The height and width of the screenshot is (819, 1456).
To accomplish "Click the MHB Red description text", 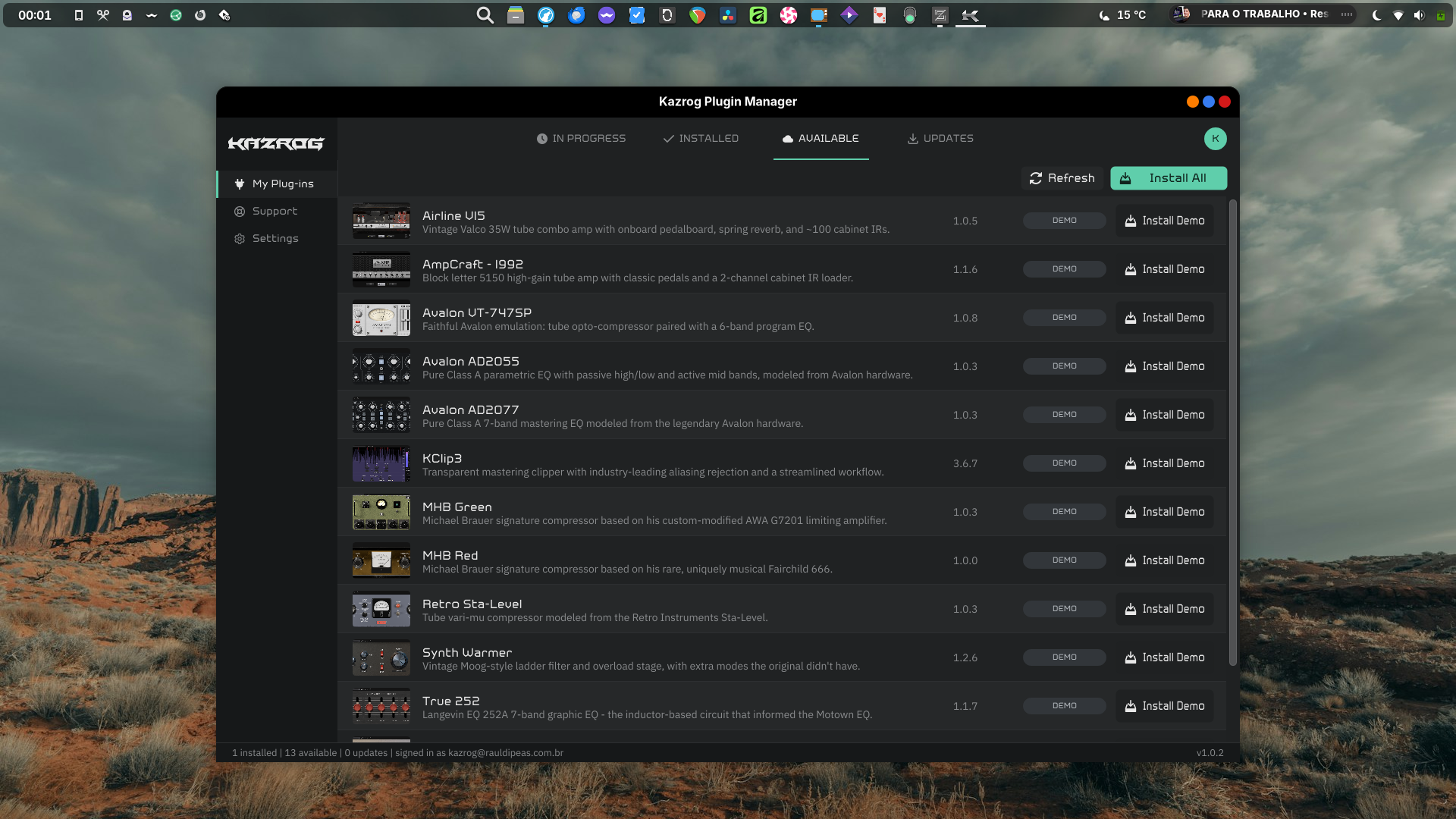I will (627, 570).
